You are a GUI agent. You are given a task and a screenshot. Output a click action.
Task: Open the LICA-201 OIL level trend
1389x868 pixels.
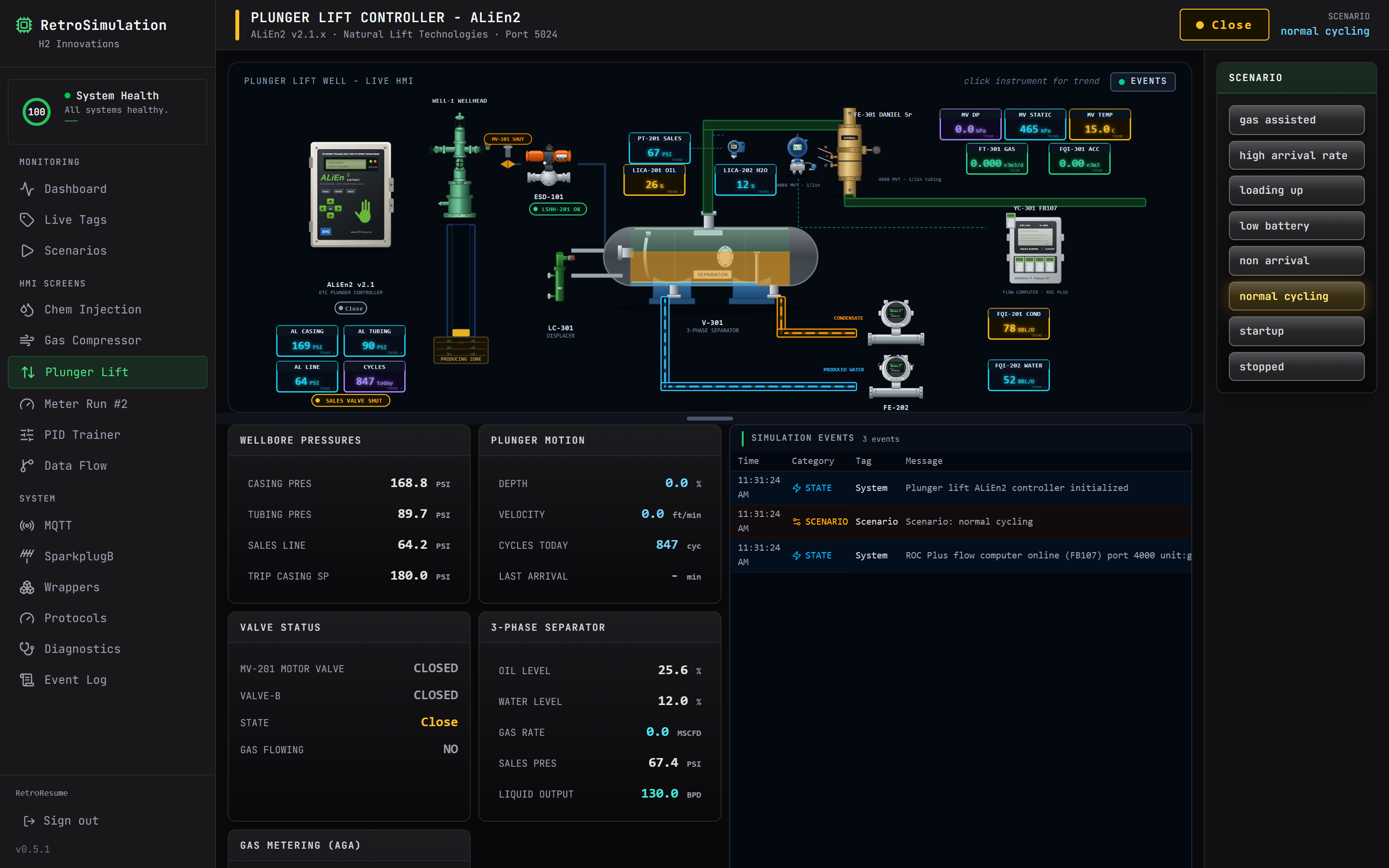coord(654,180)
